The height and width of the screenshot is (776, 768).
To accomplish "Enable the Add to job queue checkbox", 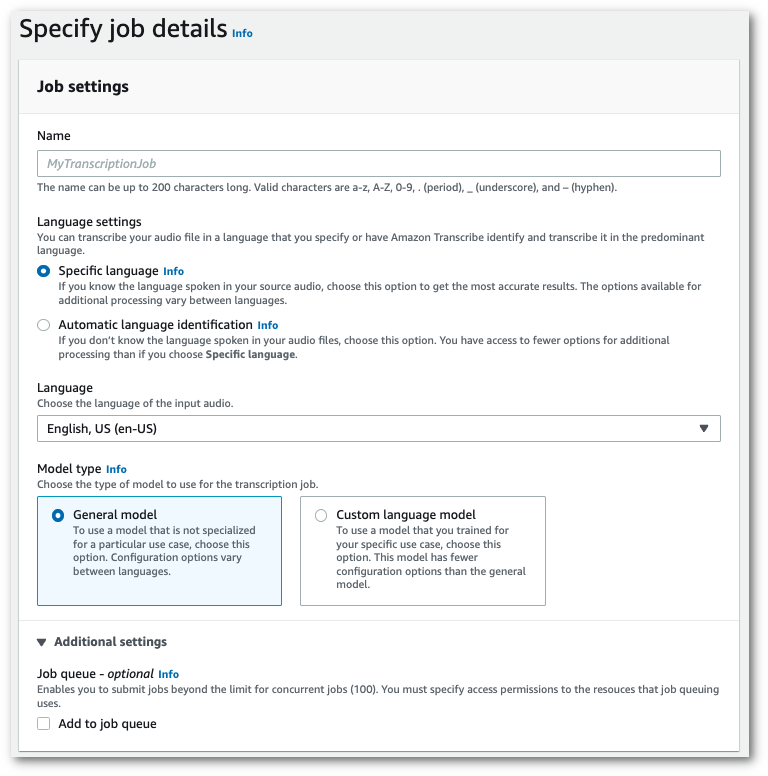I will (x=44, y=724).
